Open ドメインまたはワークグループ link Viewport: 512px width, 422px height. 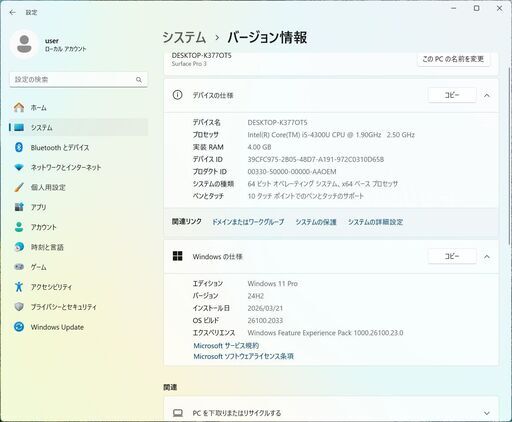(x=248, y=222)
